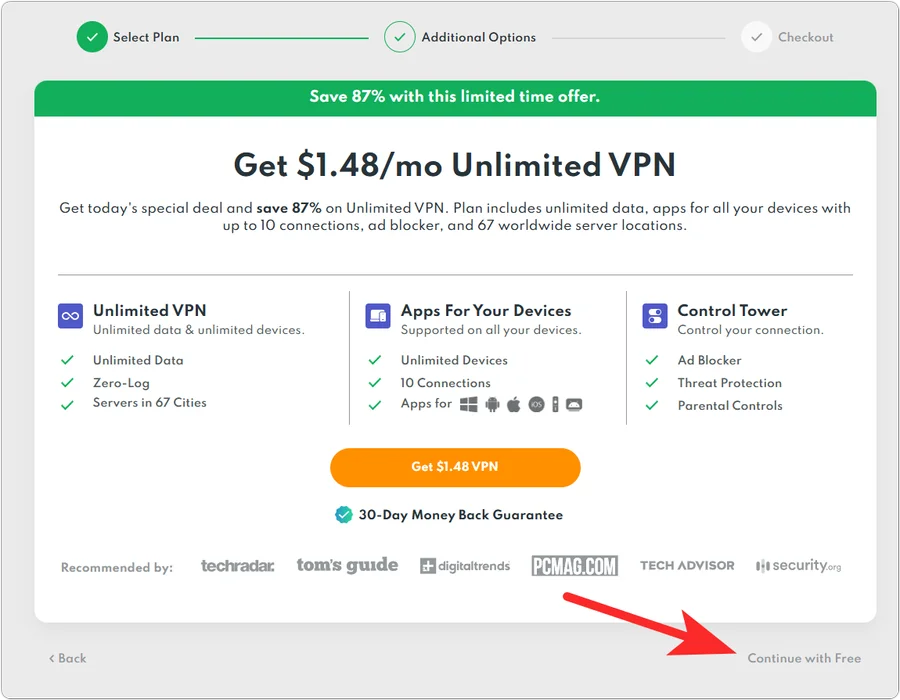Go to the Checkout step label
The image size is (900, 700).
point(805,37)
